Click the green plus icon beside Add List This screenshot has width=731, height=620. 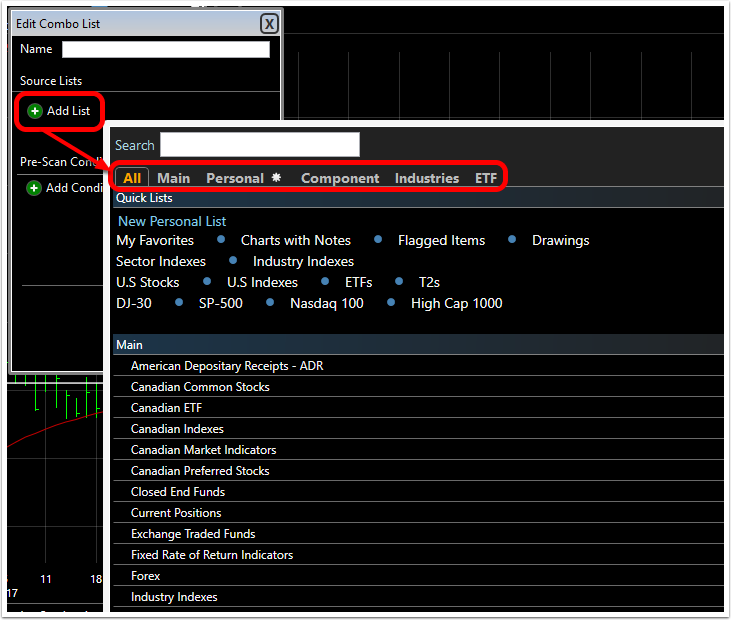35,111
